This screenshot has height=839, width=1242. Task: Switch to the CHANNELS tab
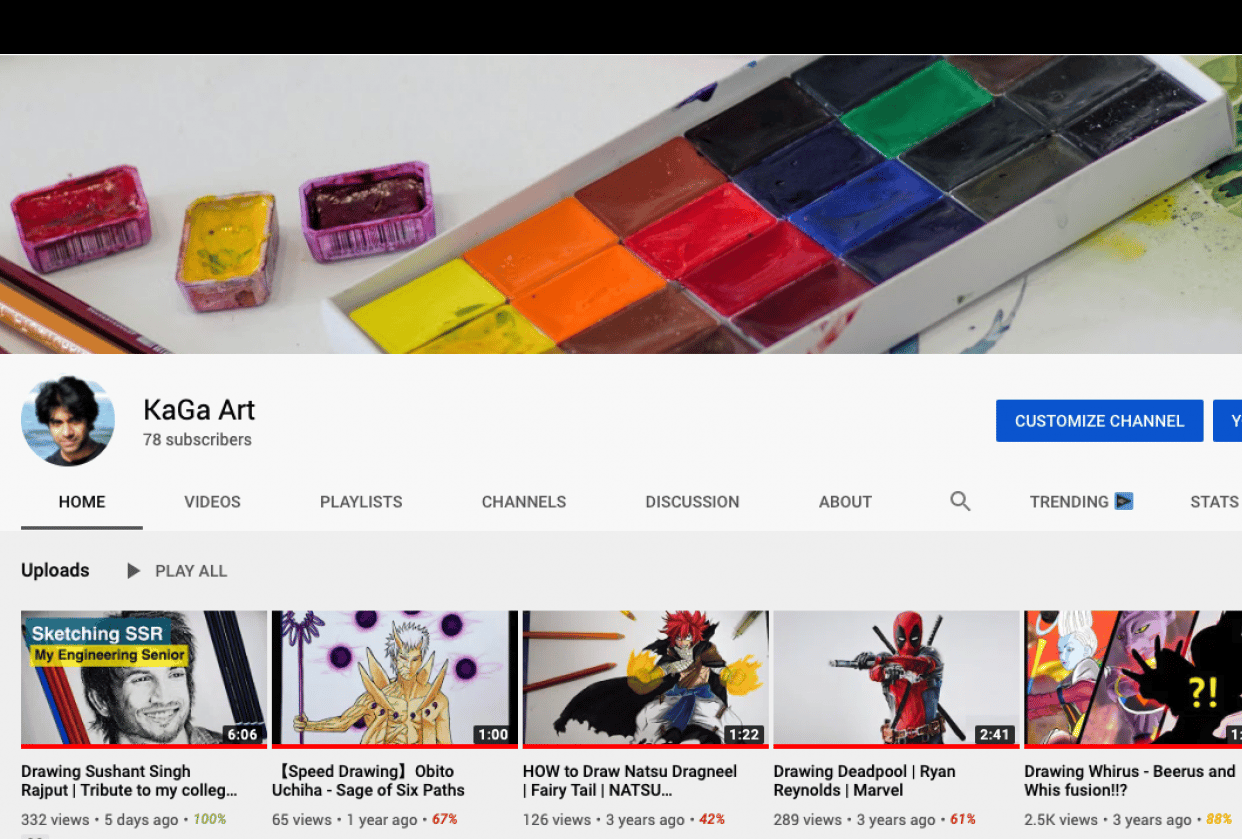524,501
